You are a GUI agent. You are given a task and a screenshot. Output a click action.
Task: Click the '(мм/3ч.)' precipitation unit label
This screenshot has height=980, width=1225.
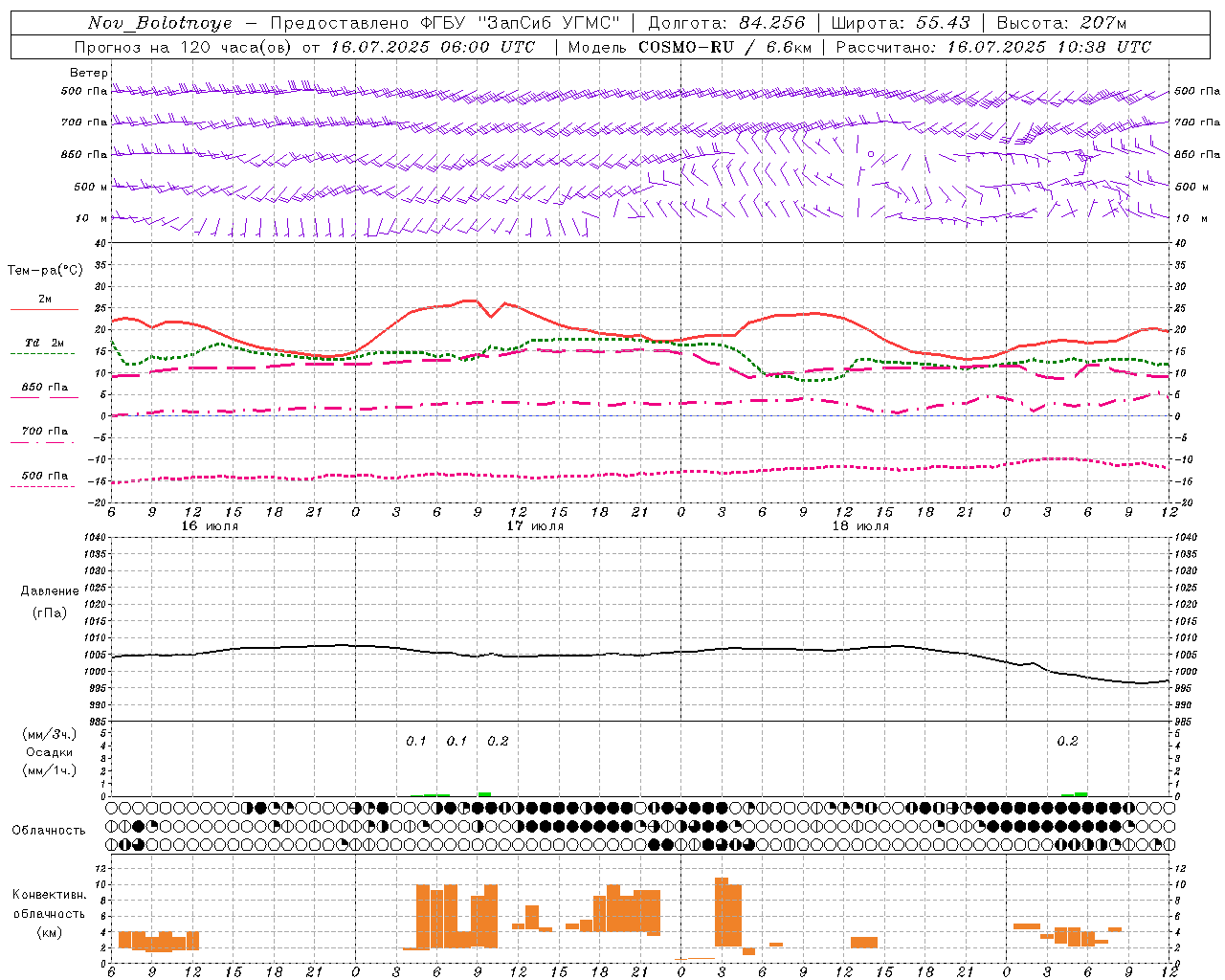tap(50, 734)
